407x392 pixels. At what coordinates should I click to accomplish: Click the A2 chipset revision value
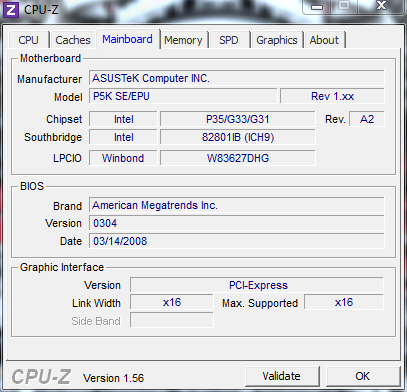[x=367, y=119]
